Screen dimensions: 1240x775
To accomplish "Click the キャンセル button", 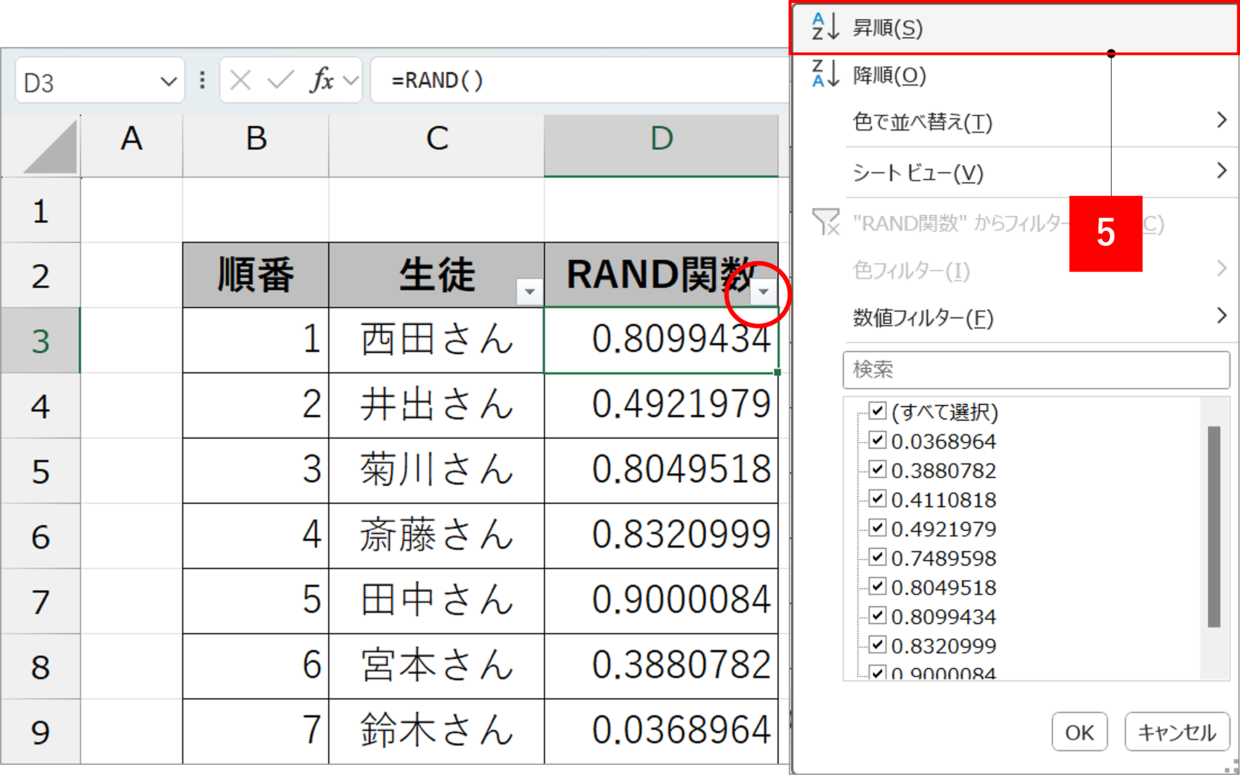I will click(x=1176, y=732).
